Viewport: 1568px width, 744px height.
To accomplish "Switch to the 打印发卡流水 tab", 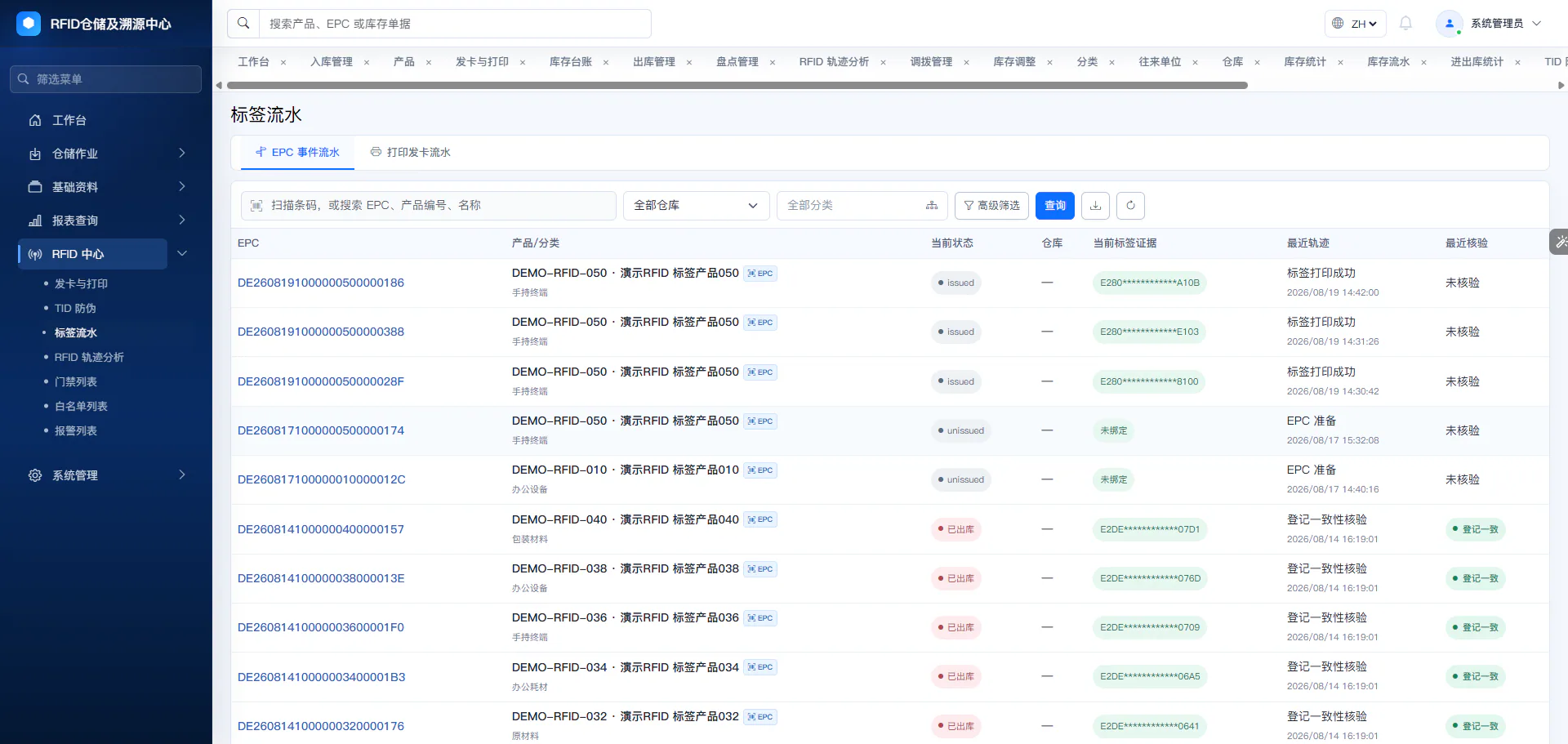I will click(x=411, y=153).
